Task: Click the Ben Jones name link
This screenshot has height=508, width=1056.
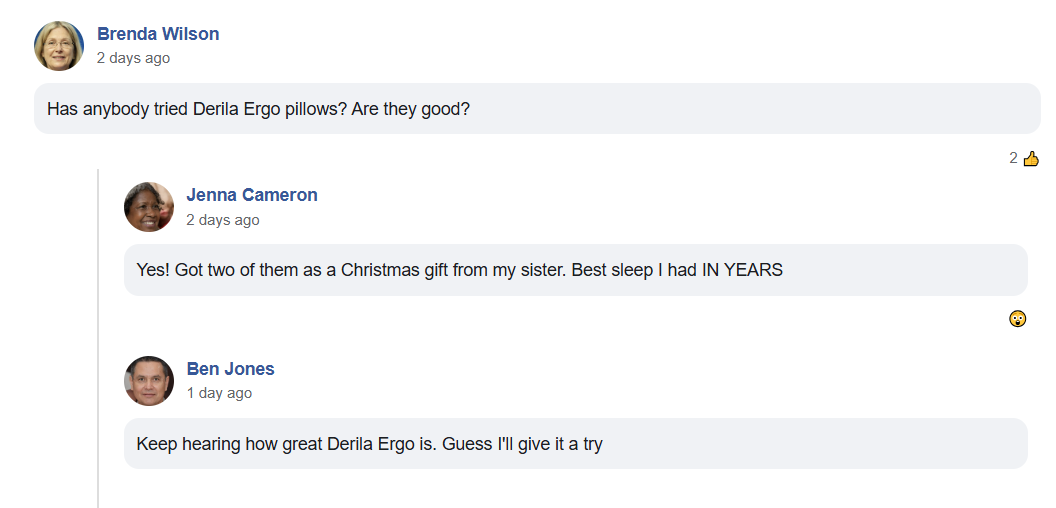Action: 230,369
